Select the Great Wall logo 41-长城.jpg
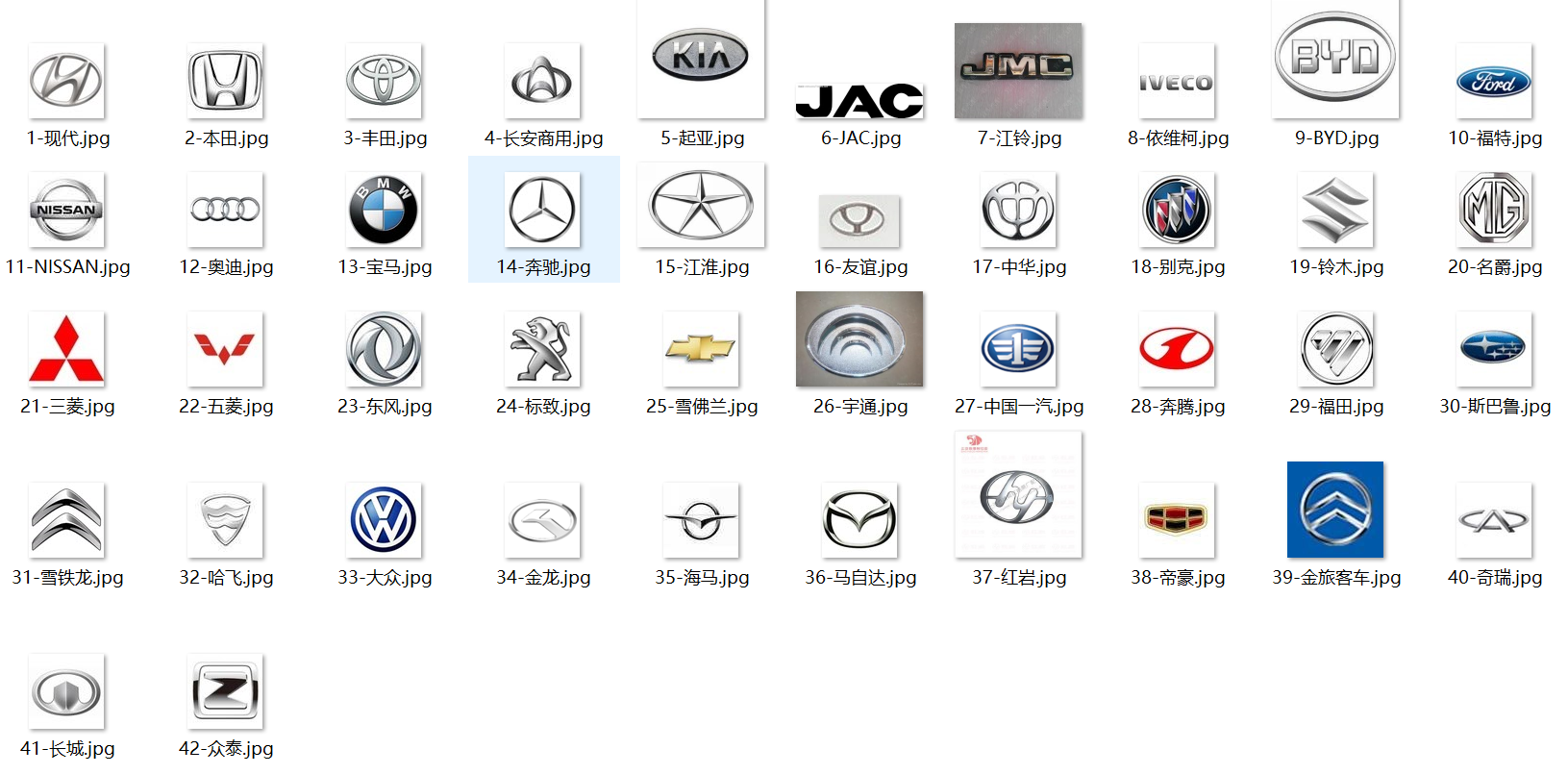The width and height of the screenshot is (1568, 774). pyautogui.click(x=66, y=691)
